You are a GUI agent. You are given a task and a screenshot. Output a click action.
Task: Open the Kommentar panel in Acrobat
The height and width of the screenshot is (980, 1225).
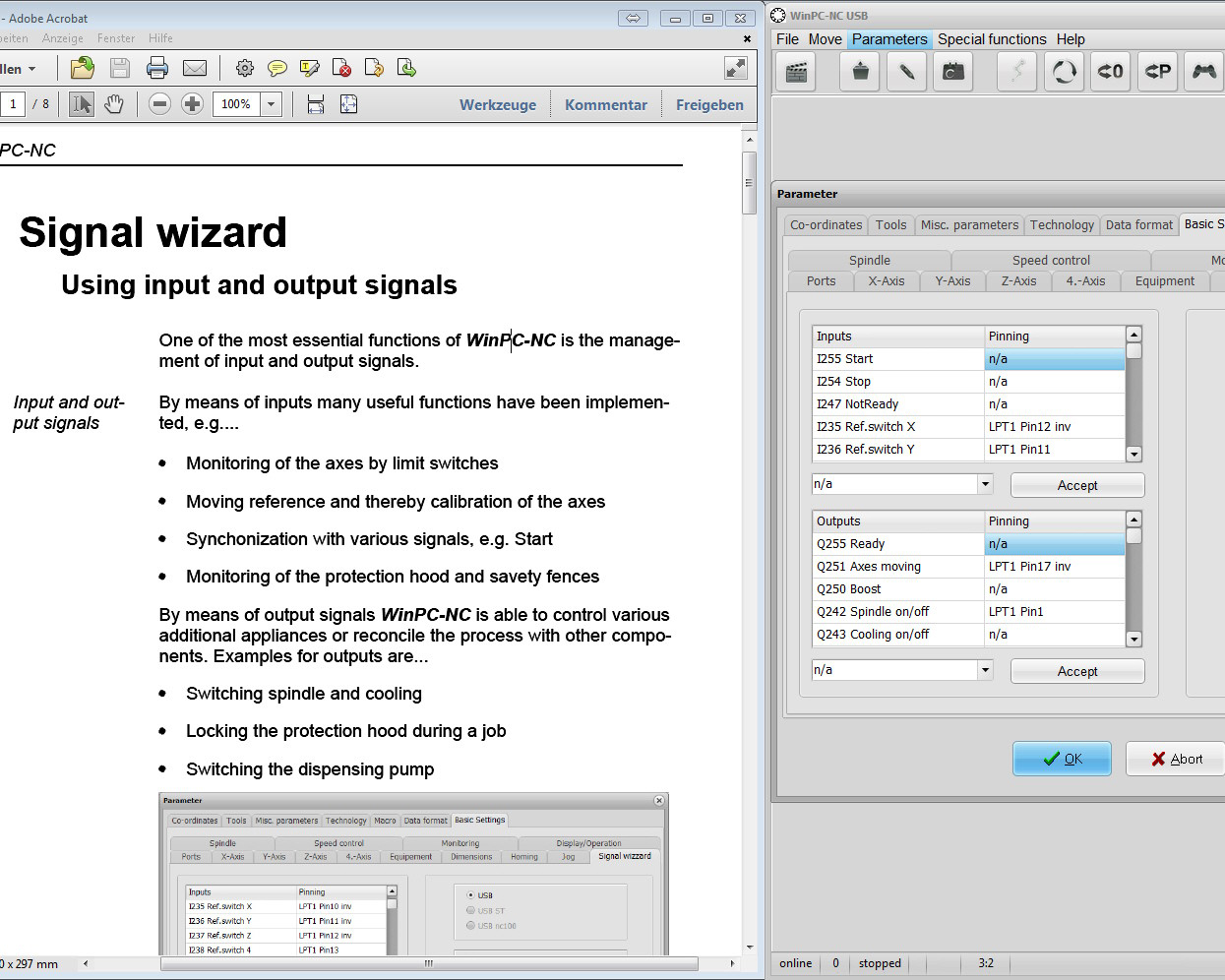point(606,104)
